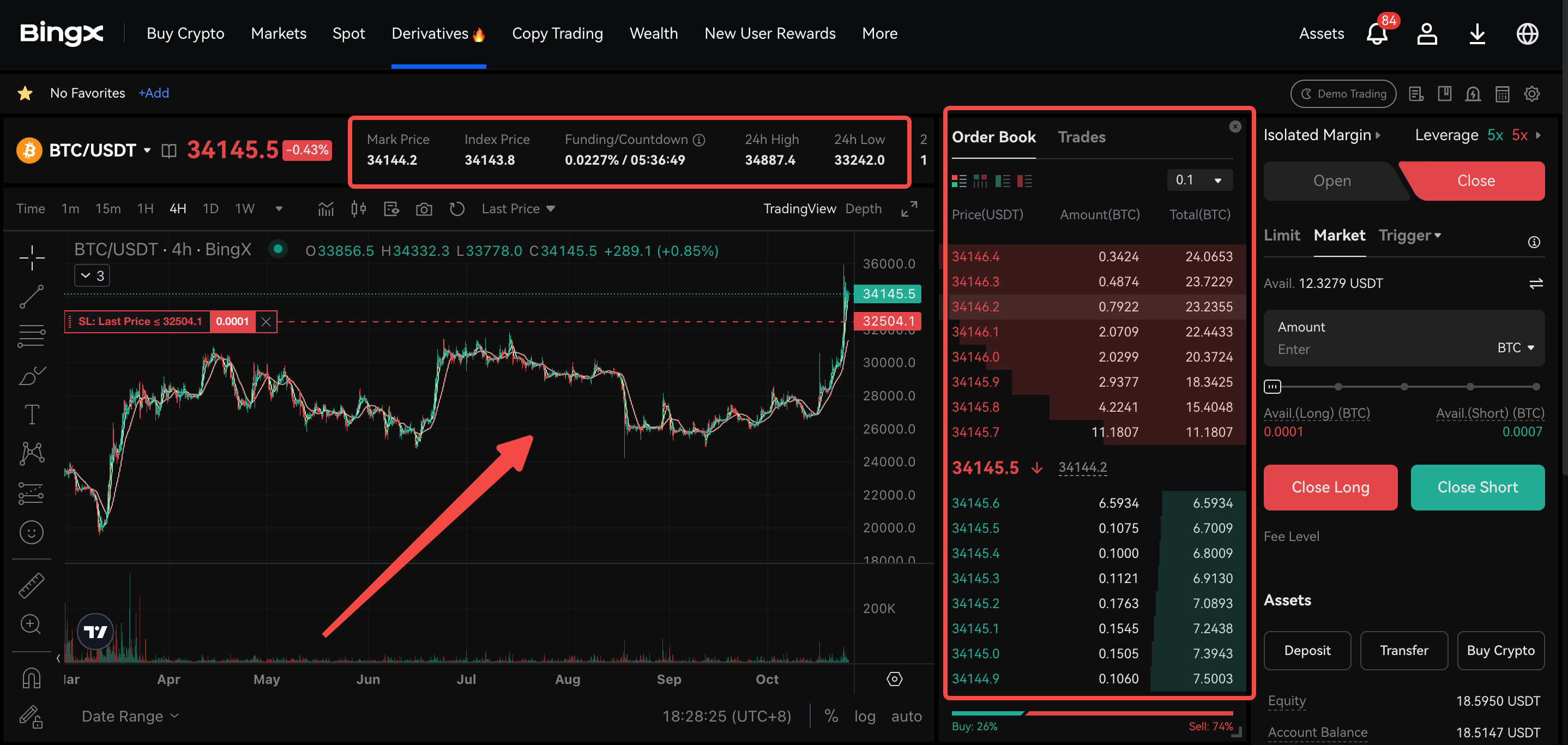Viewport: 1568px width, 745px height.
Task: Toggle Demo Trading mode
Action: click(1343, 94)
